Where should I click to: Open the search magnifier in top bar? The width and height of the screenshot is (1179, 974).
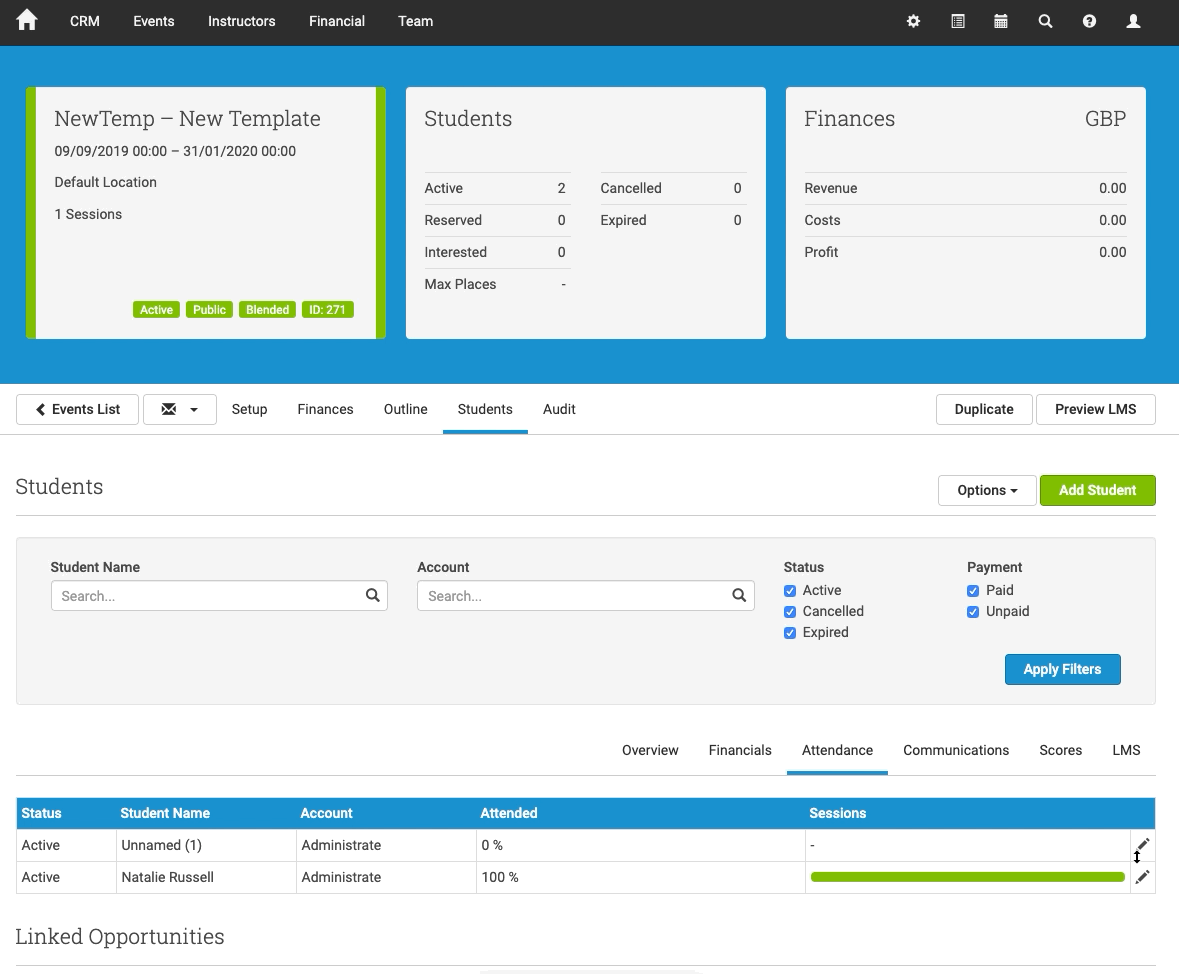[1045, 21]
